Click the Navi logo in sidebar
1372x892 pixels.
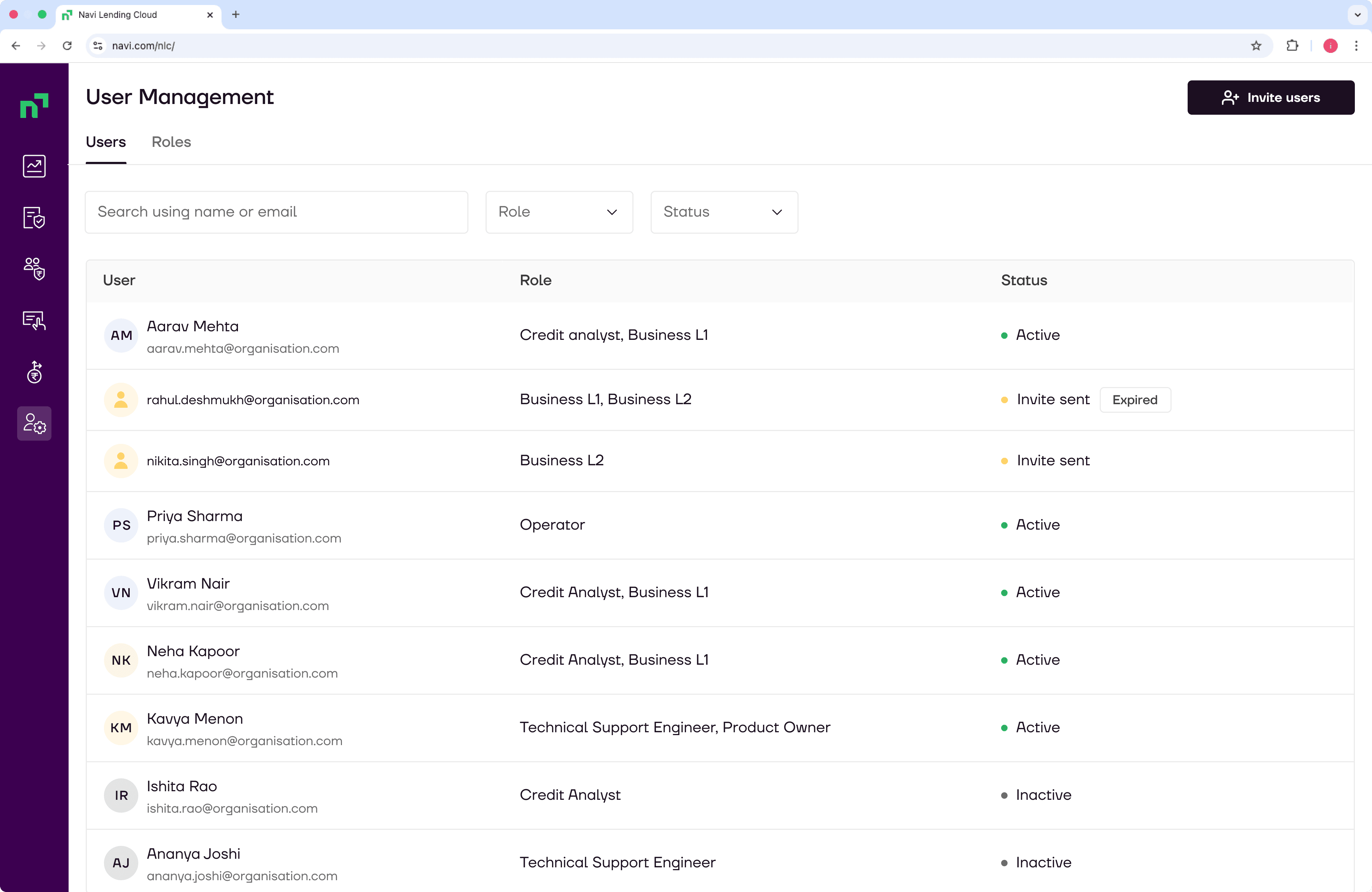(x=34, y=105)
